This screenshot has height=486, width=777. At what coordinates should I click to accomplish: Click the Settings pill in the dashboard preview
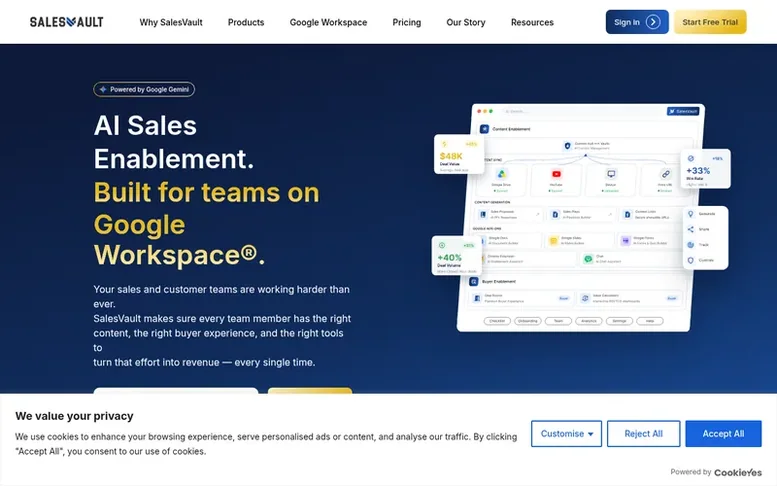619,321
